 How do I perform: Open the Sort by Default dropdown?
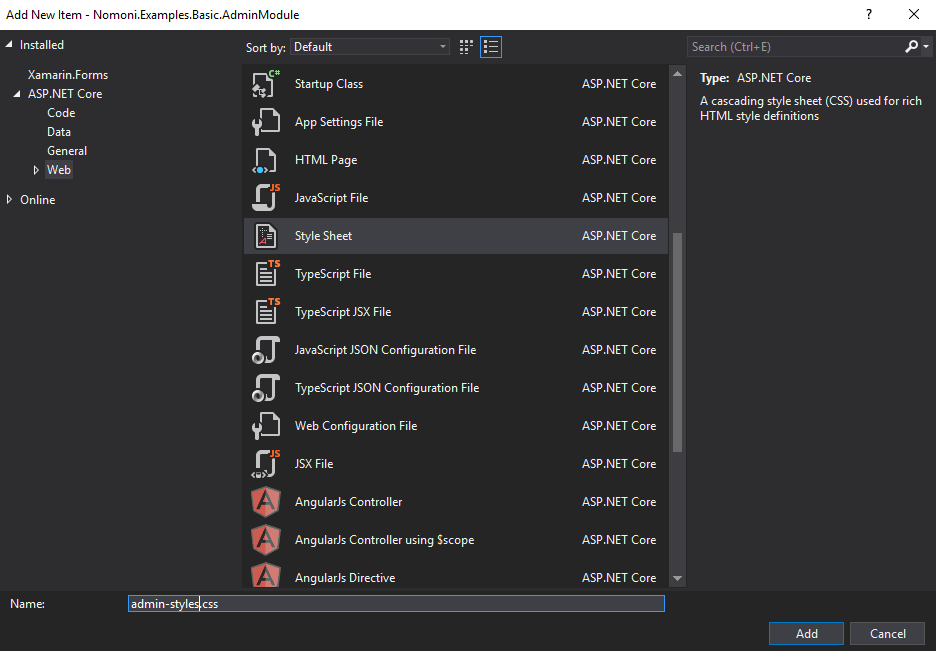371,47
